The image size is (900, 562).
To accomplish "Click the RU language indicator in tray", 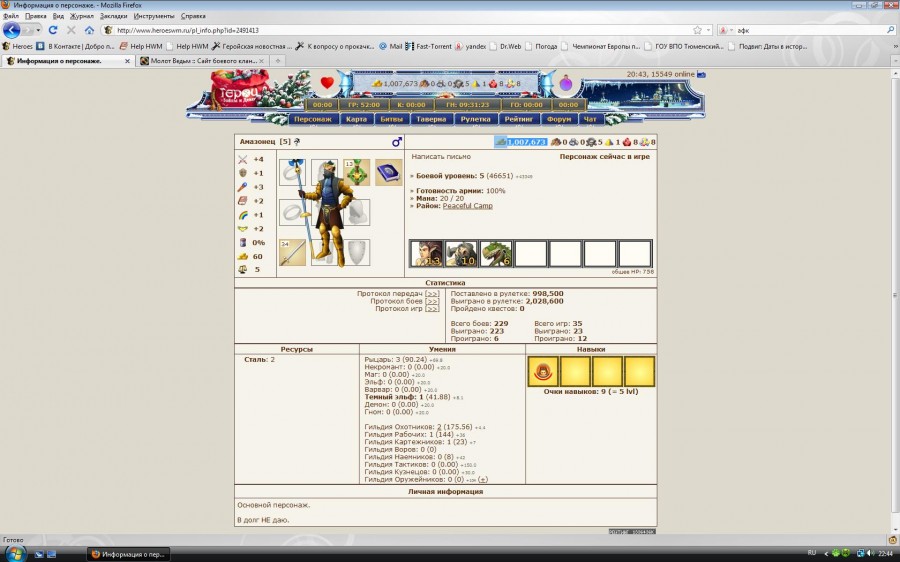I will tap(812, 553).
